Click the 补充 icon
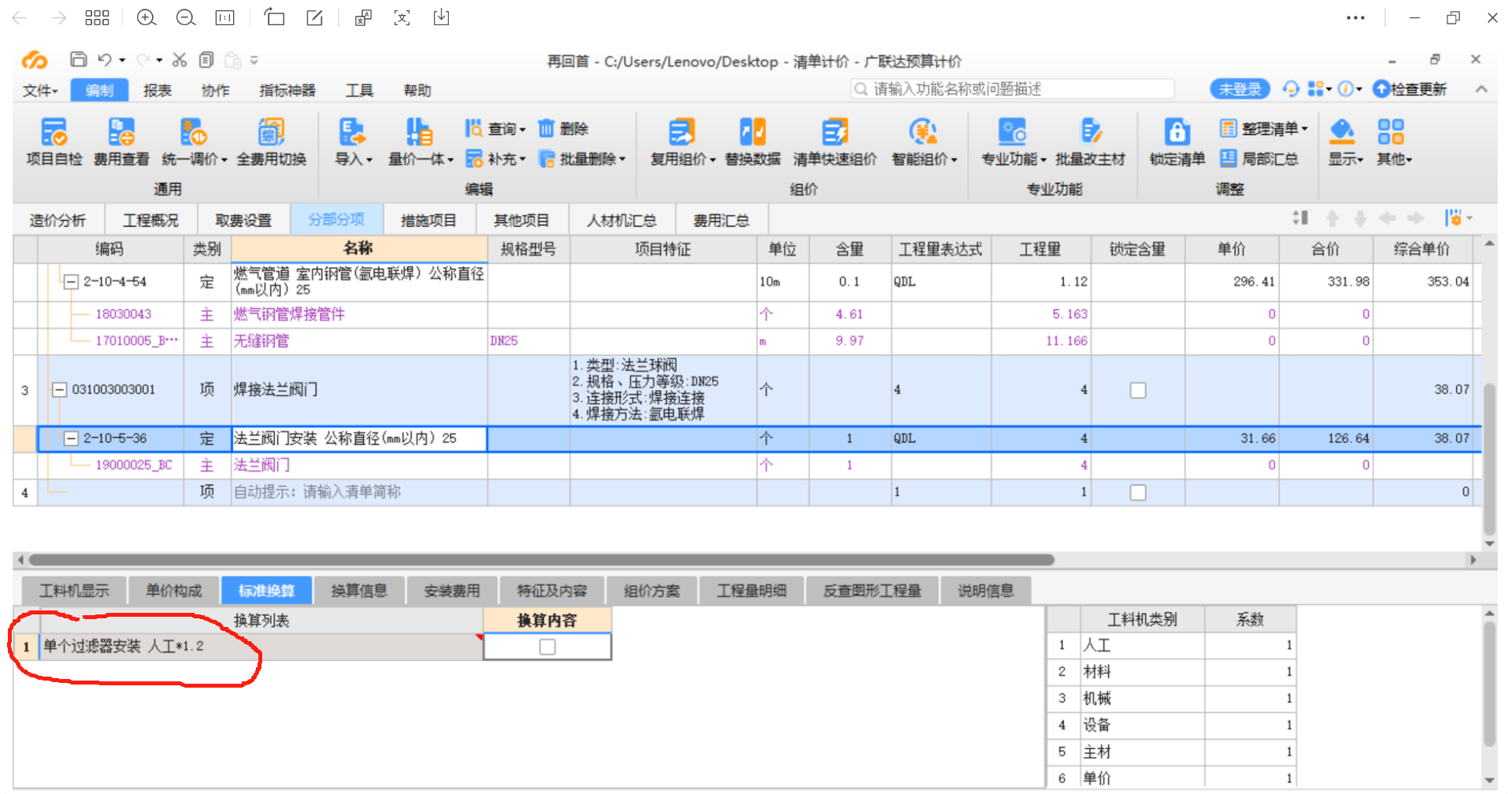This screenshot has width=1512, height=794. tap(474, 159)
